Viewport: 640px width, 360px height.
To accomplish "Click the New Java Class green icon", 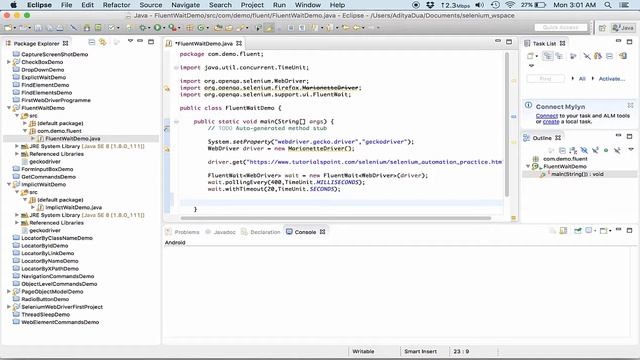I will point(200,28).
